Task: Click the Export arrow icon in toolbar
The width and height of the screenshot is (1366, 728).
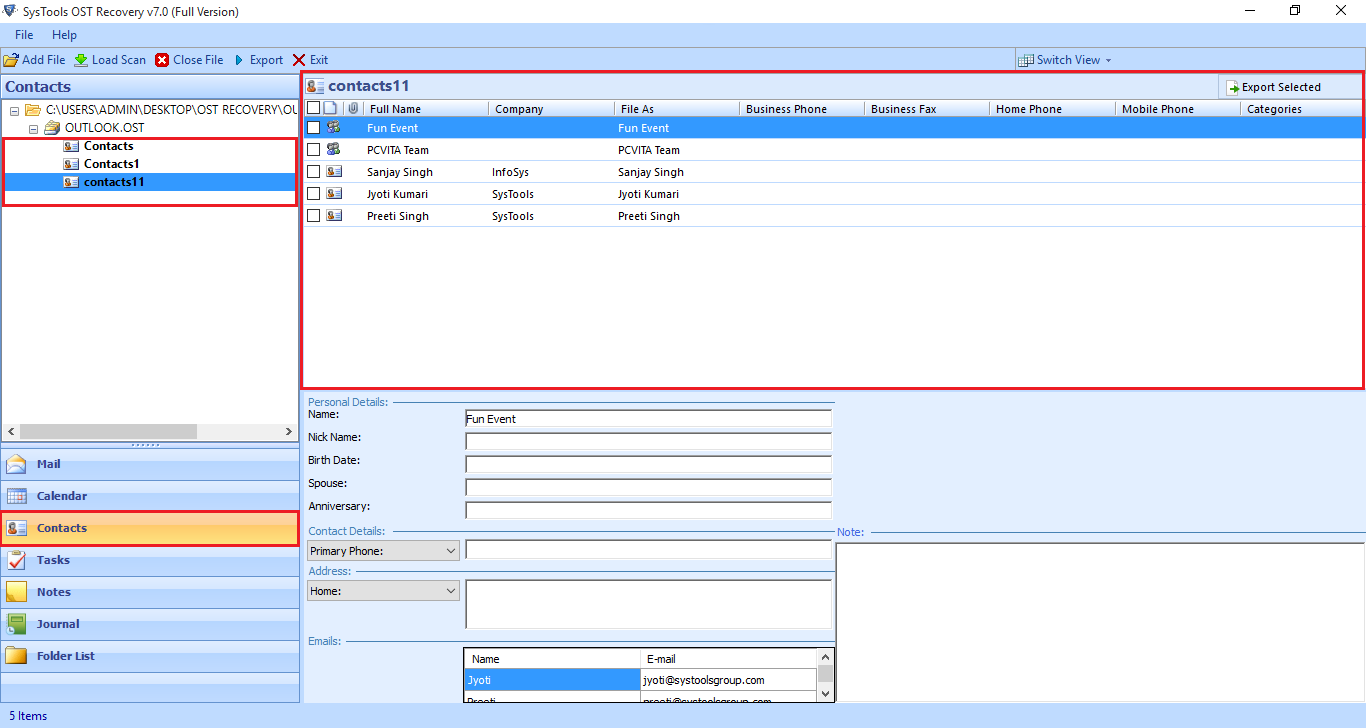Action: pos(240,60)
